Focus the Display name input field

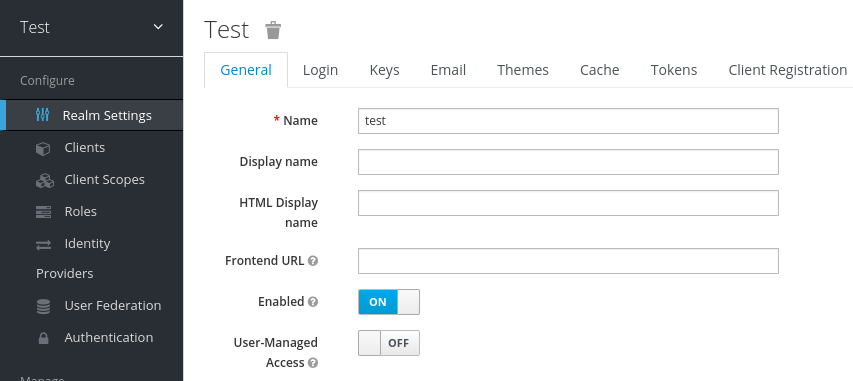coord(568,162)
